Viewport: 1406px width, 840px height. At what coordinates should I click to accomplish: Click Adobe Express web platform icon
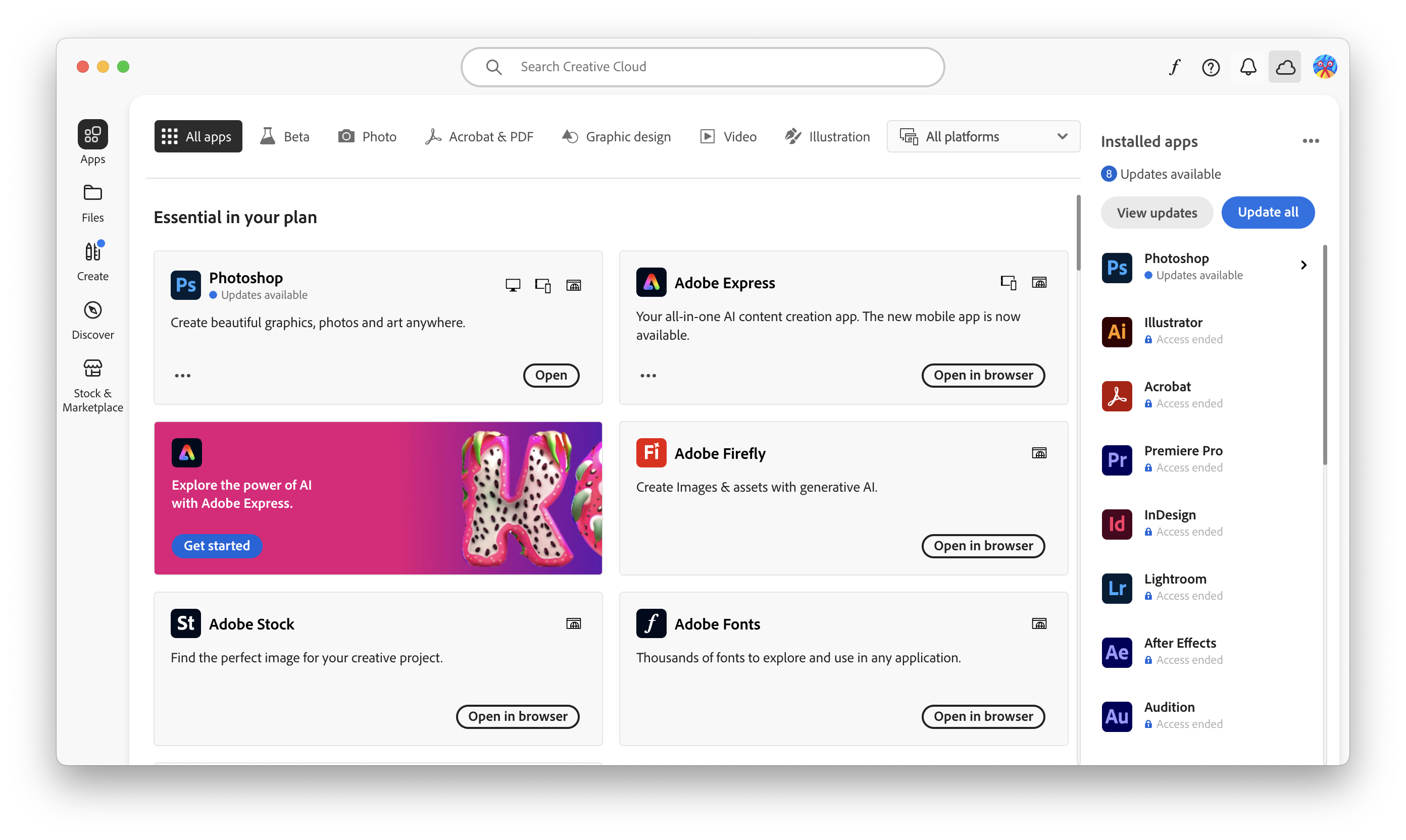pos(1039,282)
